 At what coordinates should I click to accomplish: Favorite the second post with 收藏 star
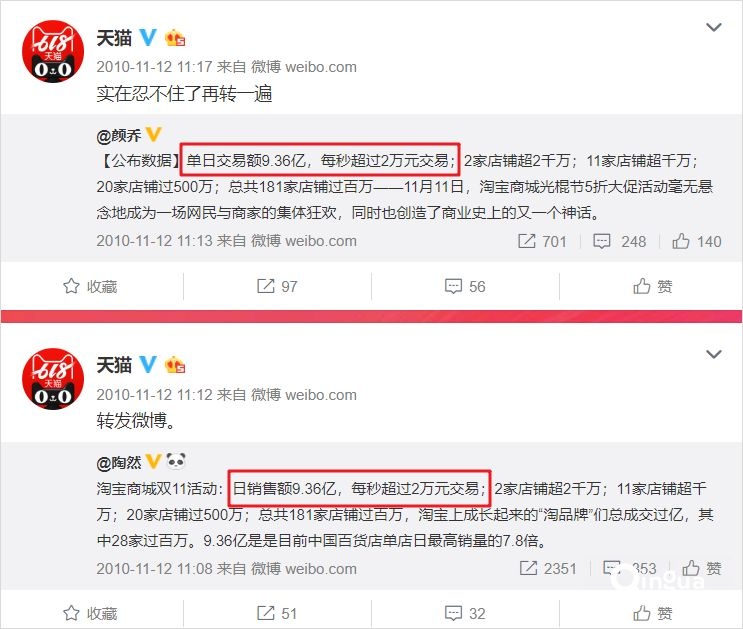pyautogui.click(x=90, y=613)
